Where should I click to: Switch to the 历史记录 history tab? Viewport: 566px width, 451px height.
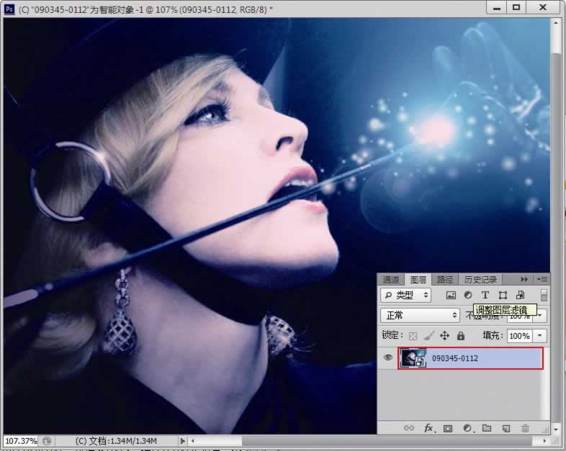[x=481, y=279]
